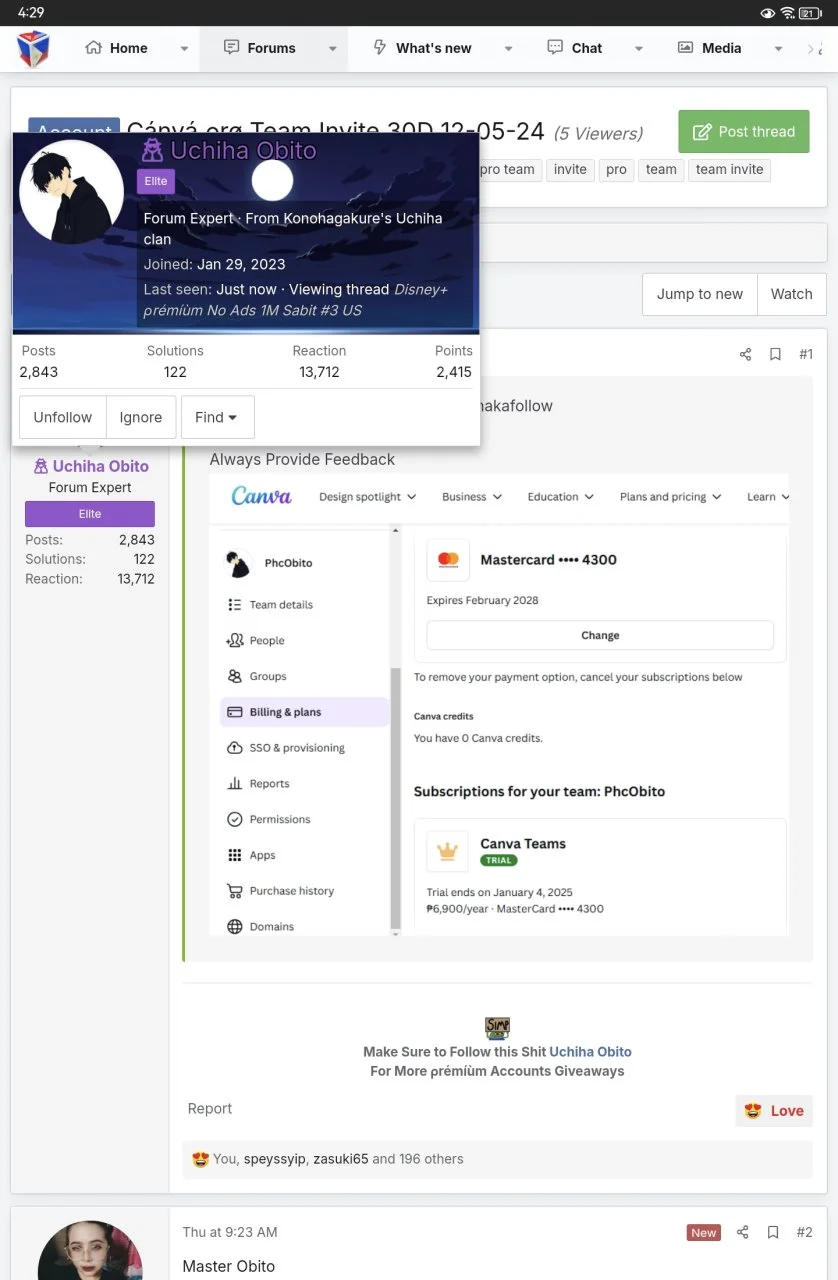Image resolution: width=838 pixels, height=1280 pixels.
Task: Open the Forums tab
Action: click(x=260, y=48)
